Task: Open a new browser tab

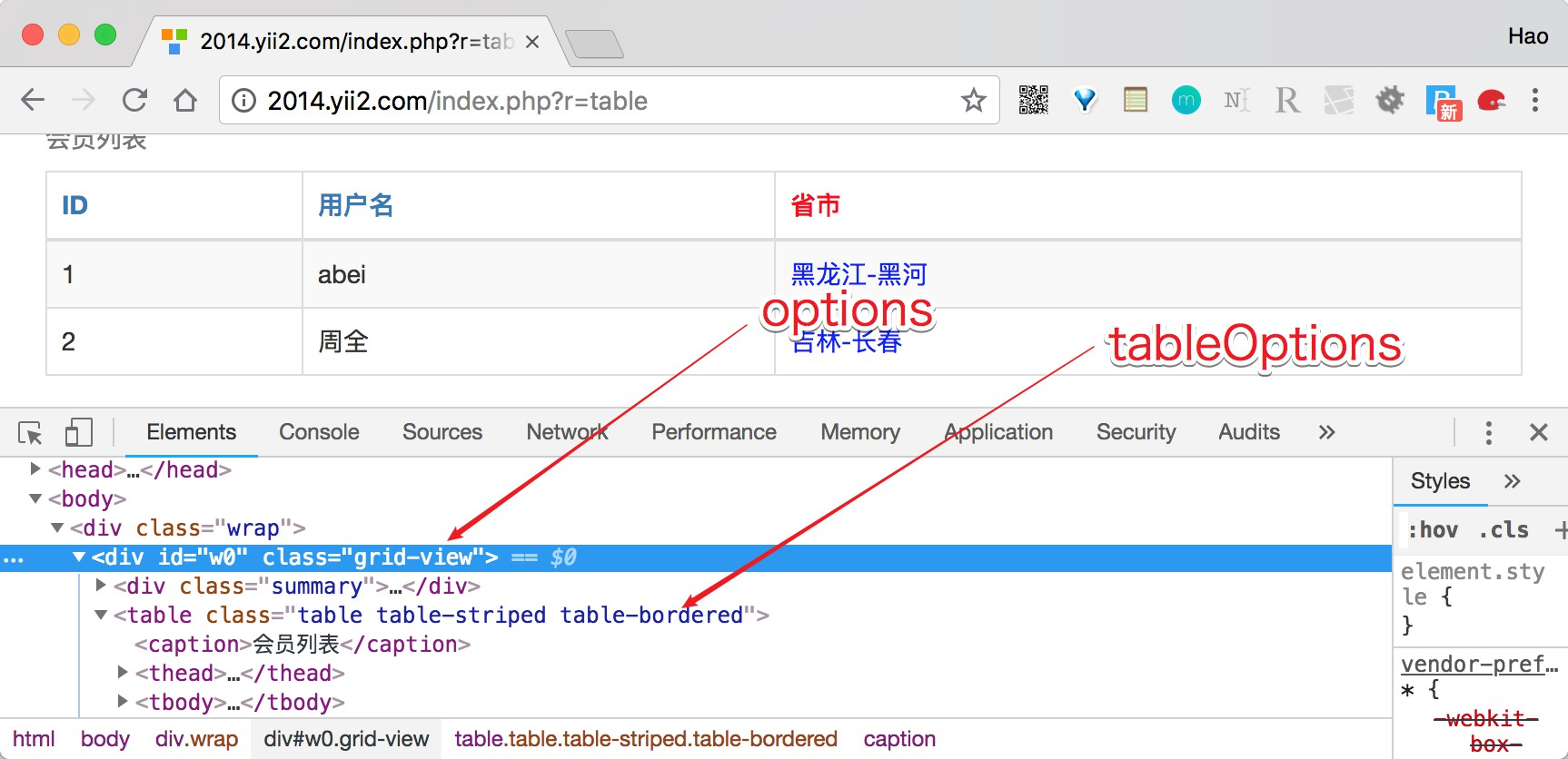Action: pos(594,43)
